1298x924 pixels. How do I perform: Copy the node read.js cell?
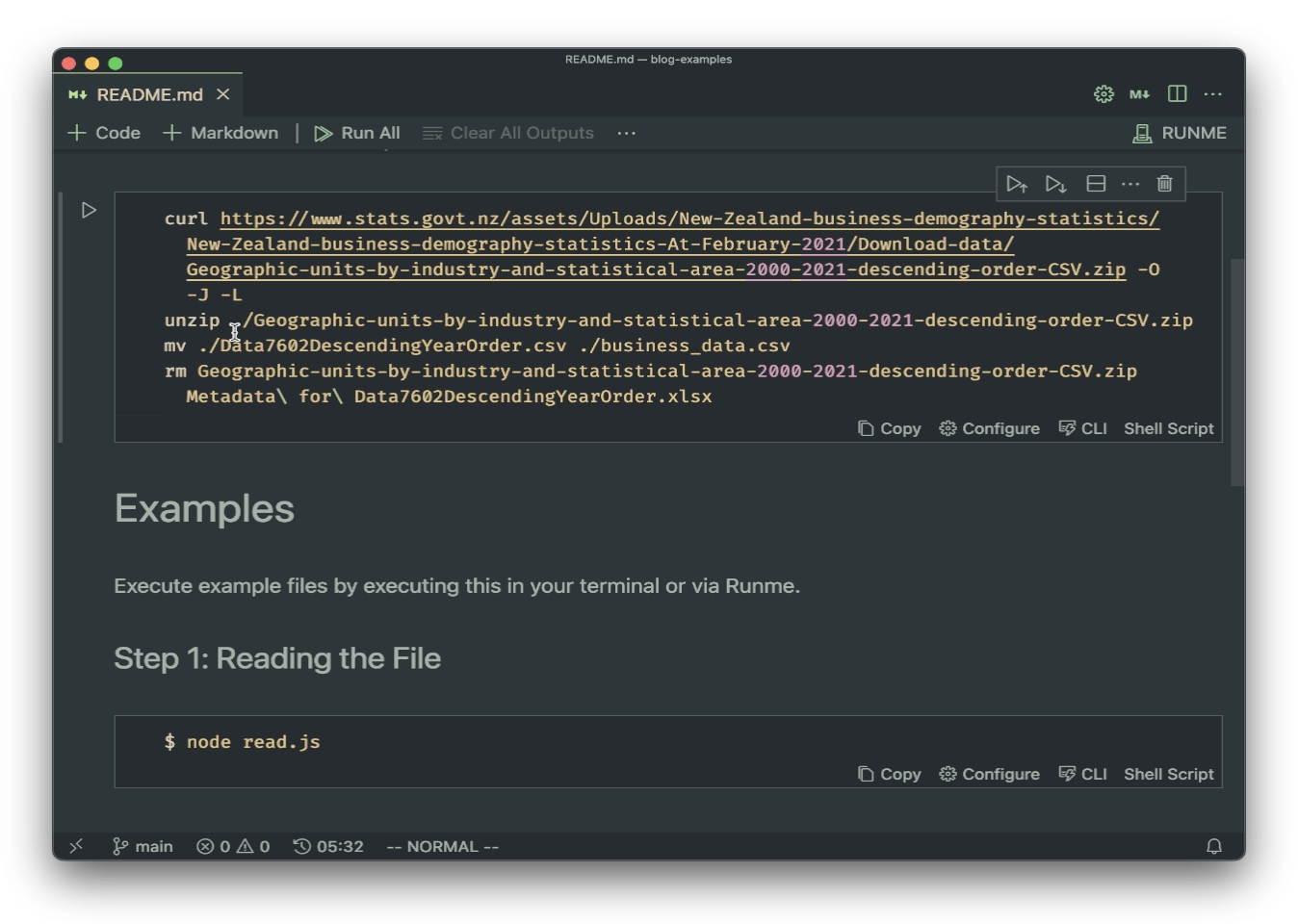[890, 774]
